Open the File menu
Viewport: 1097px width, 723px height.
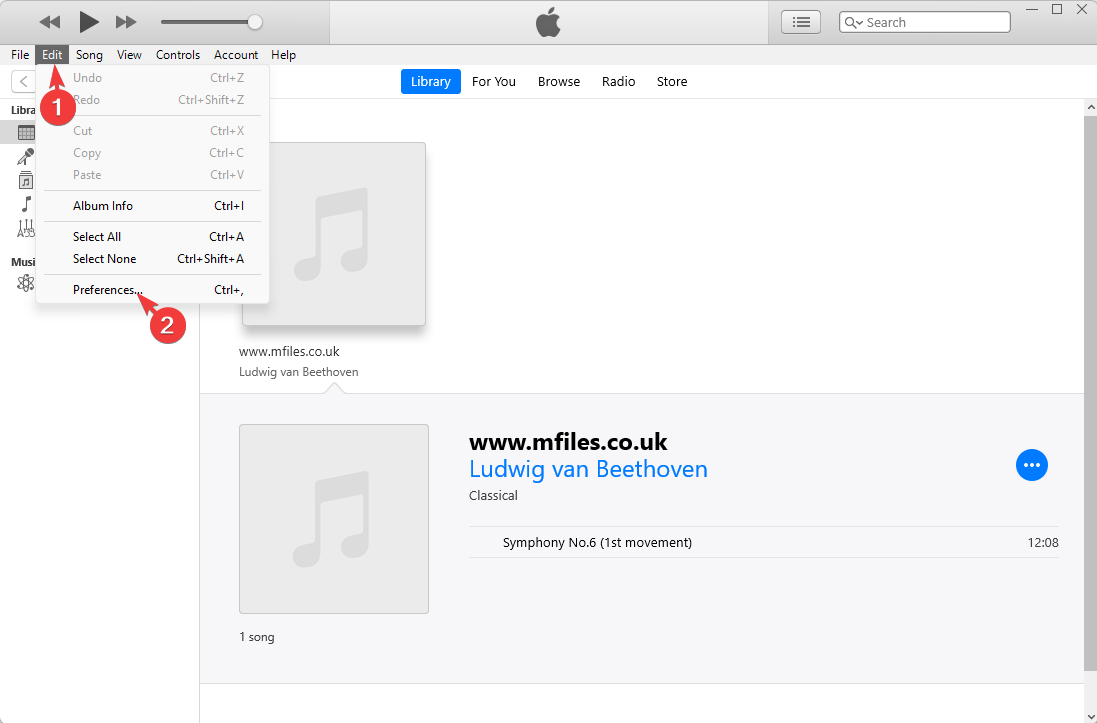(20, 55)
